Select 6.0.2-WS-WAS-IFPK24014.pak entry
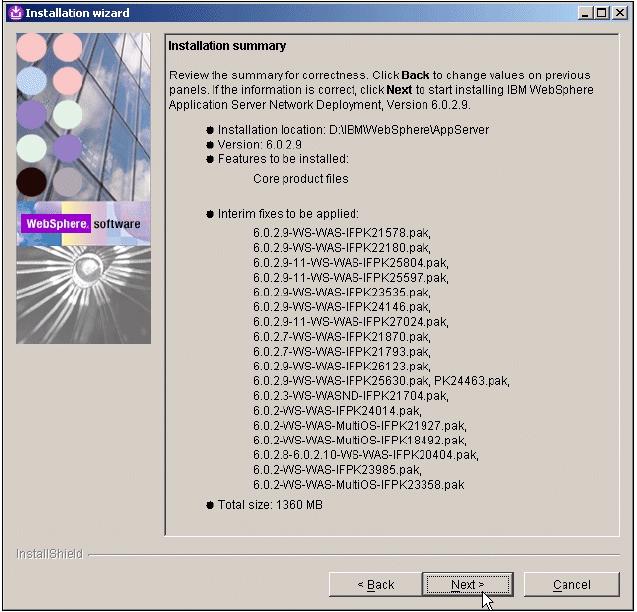Viewport: 637px width, 612px height. 337,411
